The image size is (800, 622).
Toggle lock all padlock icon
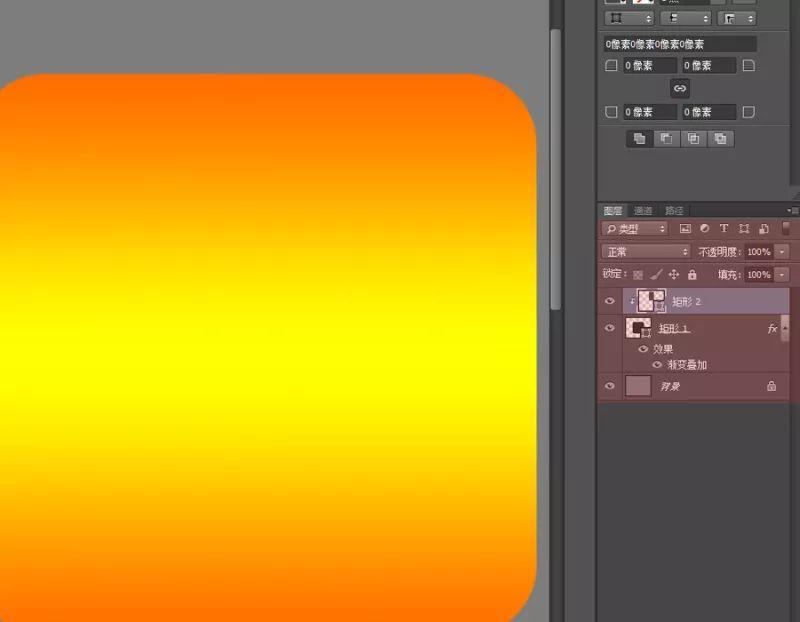coord(692,275)
